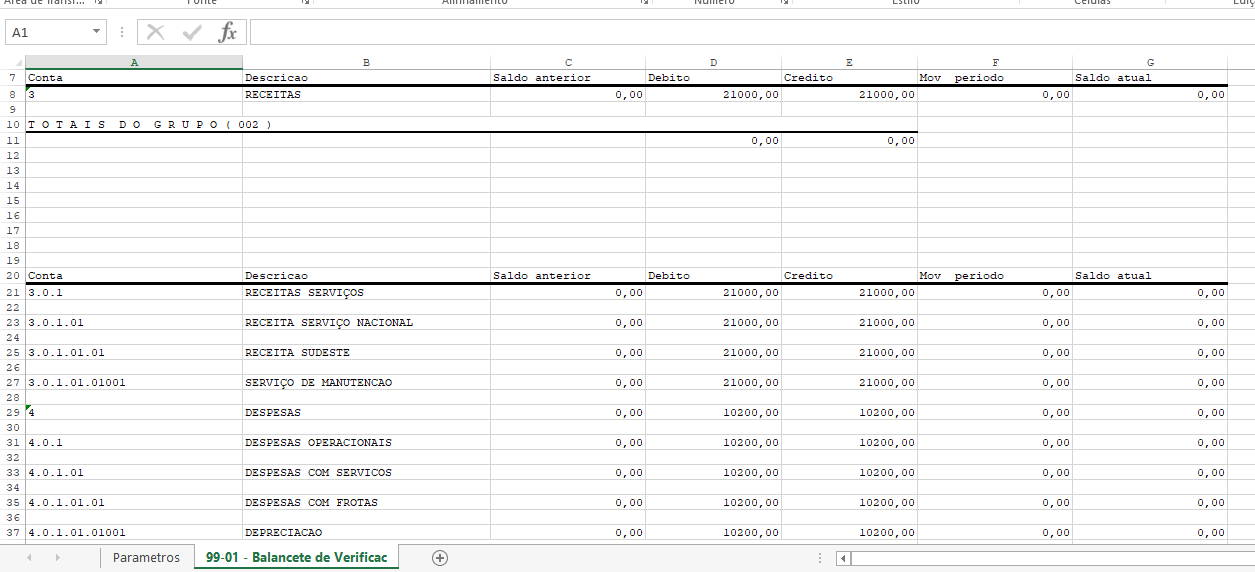The height and width of the screenshot is (572, 1255).
Task: Click the horizontal scrollbar left arrow
Action: click(843, 558)
